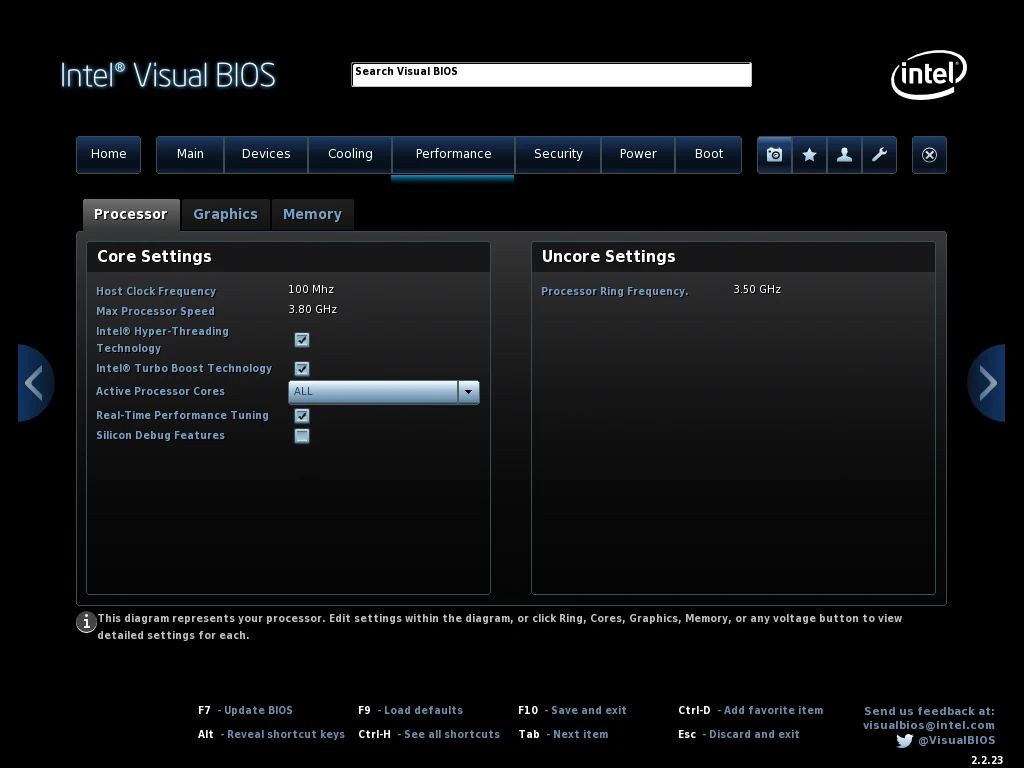The image size is (1024, 768).
Task: Open favorites with the star icon
Action: pyautogui.click(x=809, y=155)
